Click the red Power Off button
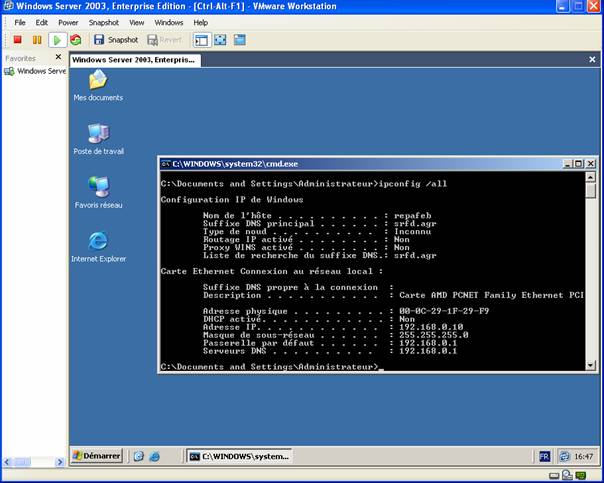The width and height of the screenshot is (604, 483). click(x=17, y=40)
